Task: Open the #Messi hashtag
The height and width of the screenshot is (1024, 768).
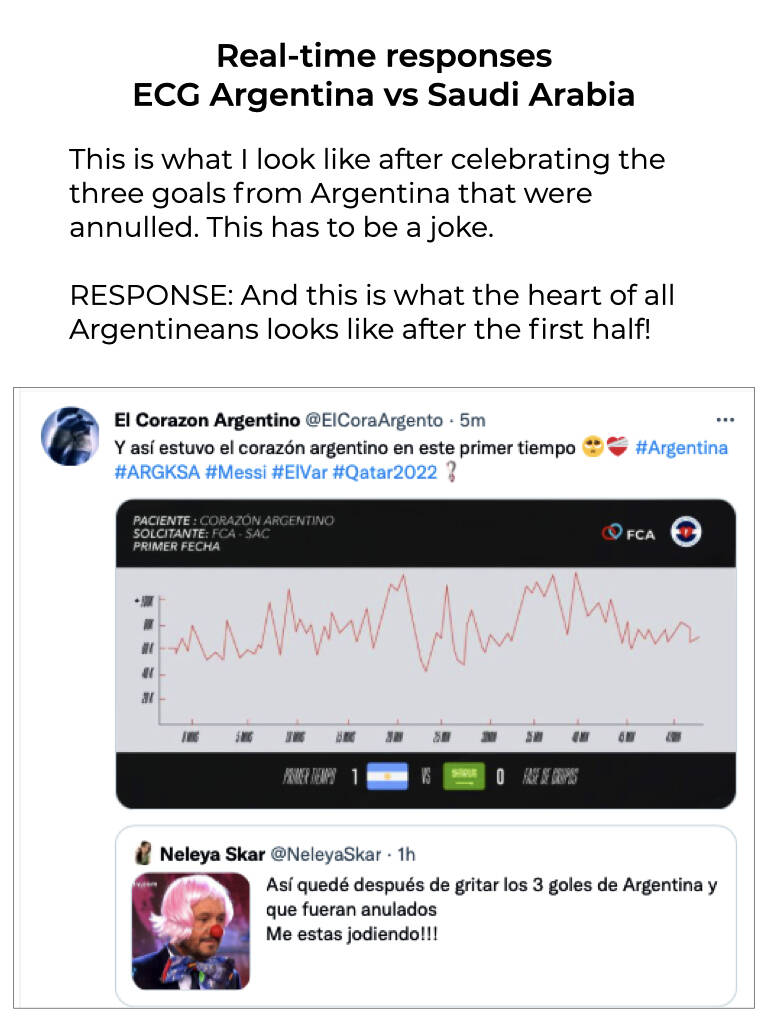Action: [x=235, y=472]
